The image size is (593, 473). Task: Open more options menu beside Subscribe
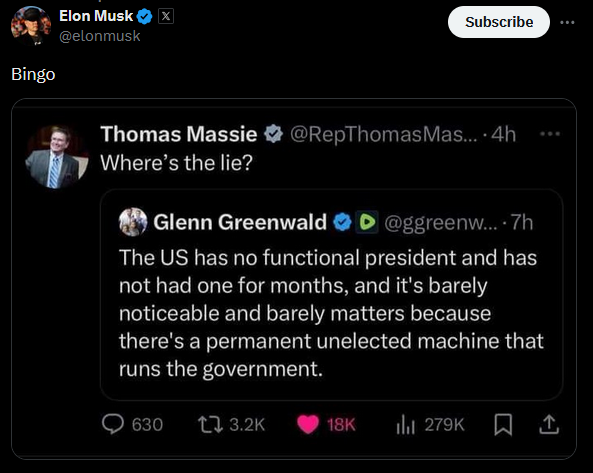567,22
